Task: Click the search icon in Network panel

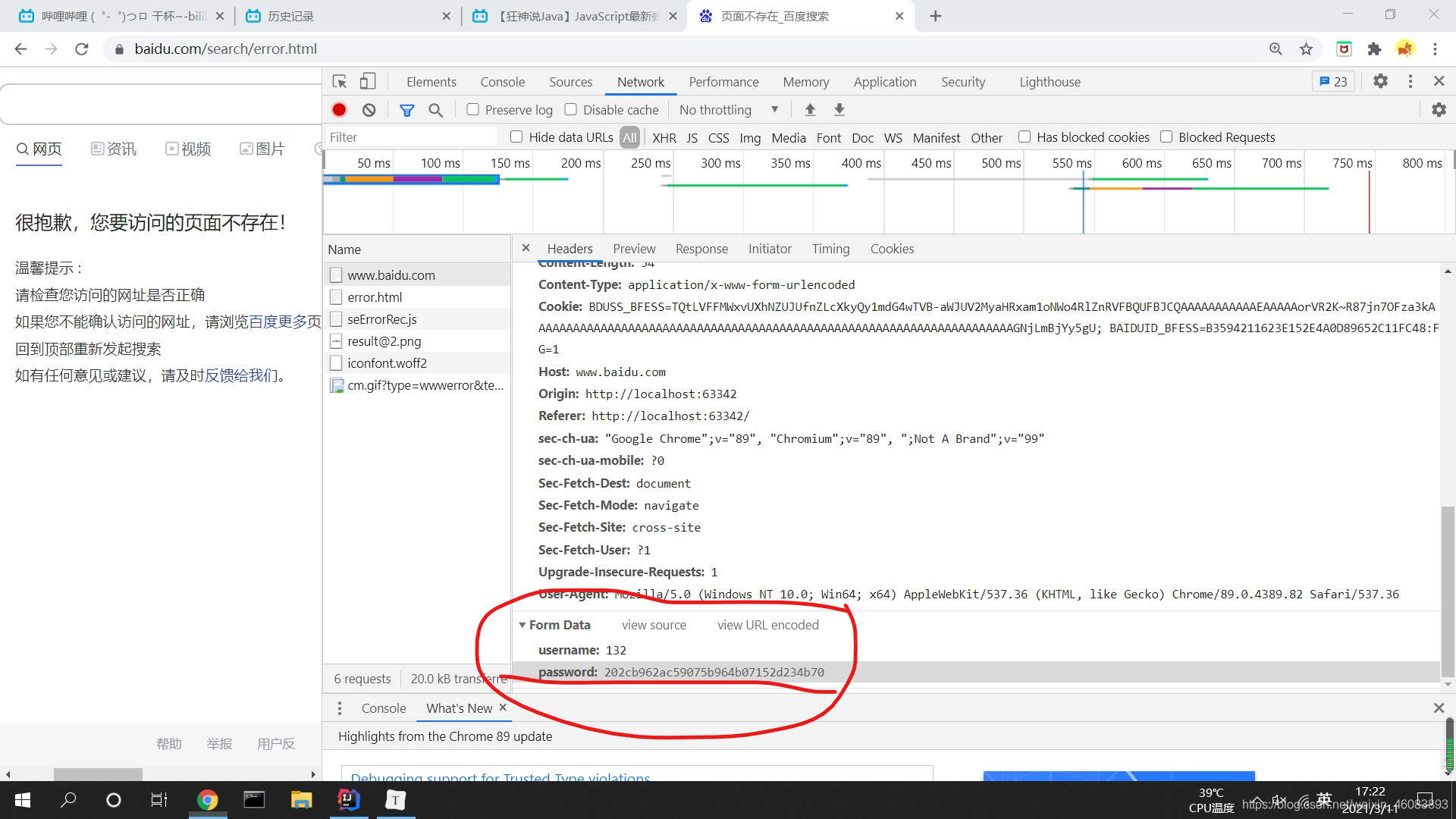Action: (436, 109)
